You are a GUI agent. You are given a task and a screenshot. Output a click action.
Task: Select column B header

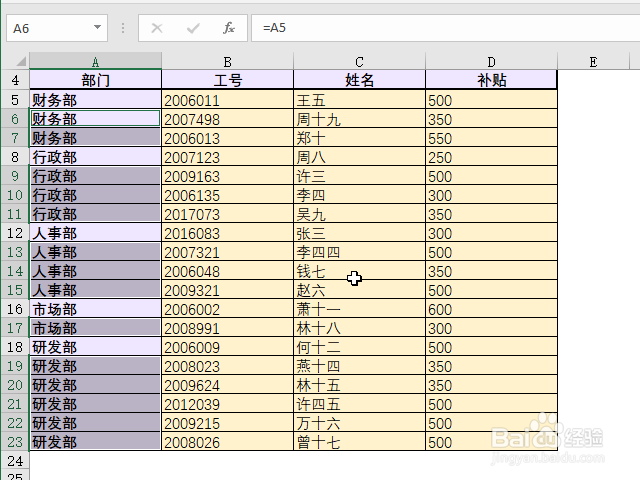pos(227,62)
